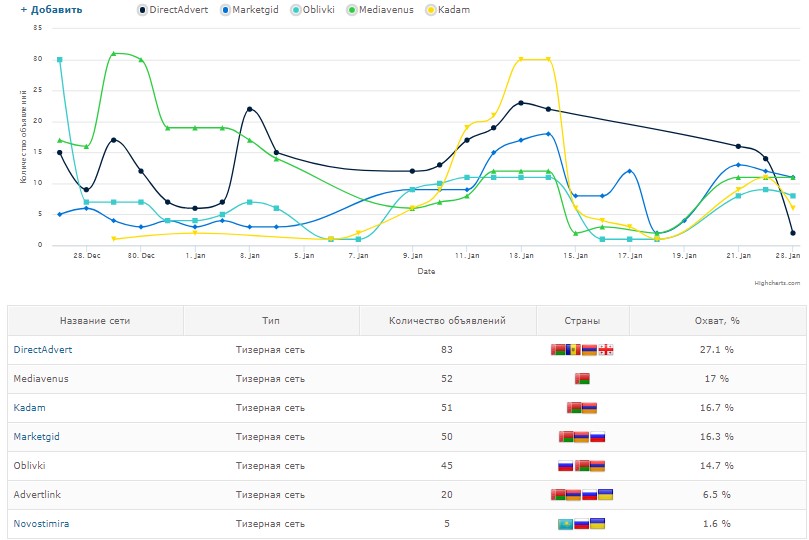Click the Belarus flag in Marketgid row

(x=566, y=436)
